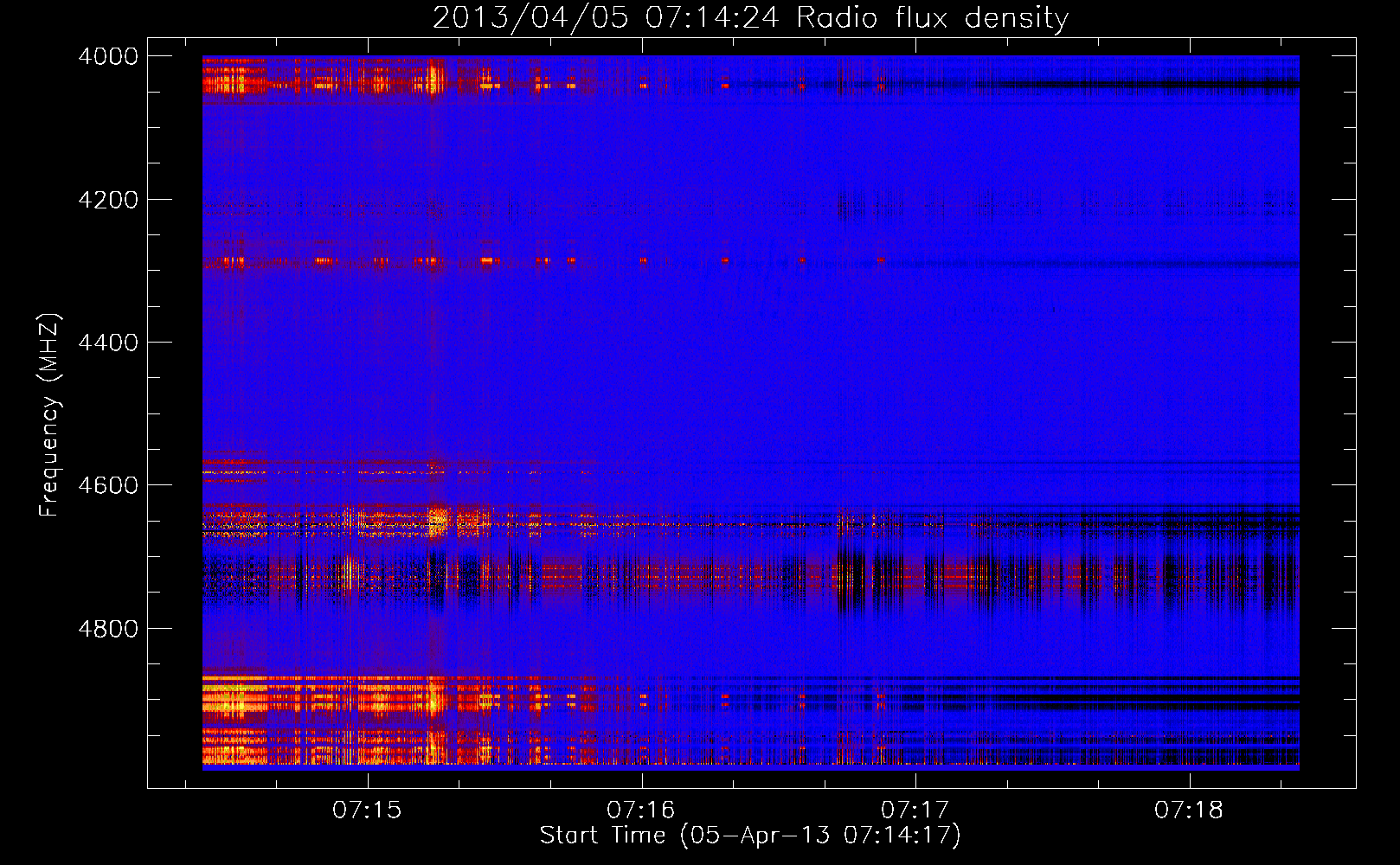Click the 4800 frequency tick label

[108, 629]
